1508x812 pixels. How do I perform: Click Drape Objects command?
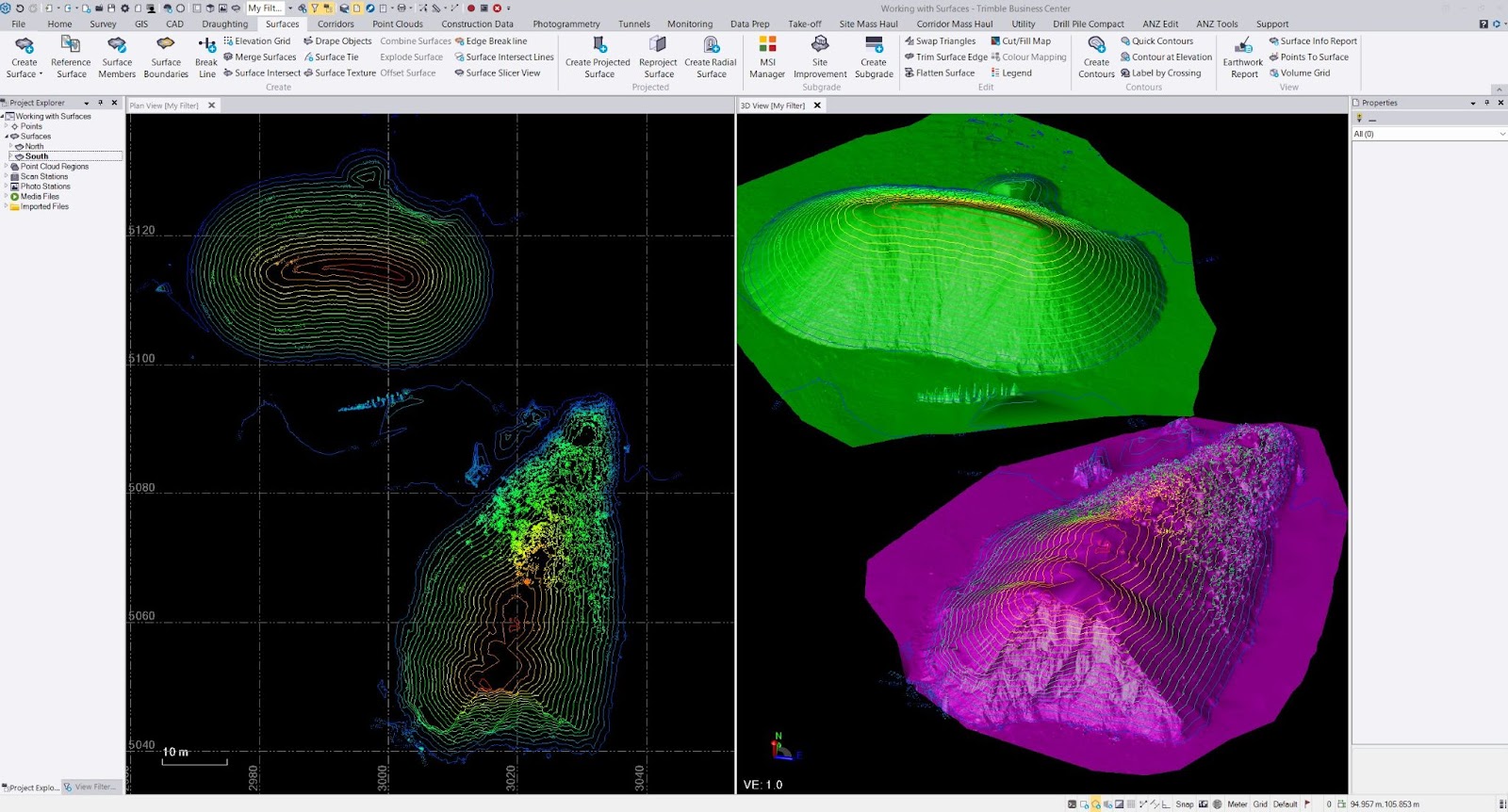click(x=337, y=41)
